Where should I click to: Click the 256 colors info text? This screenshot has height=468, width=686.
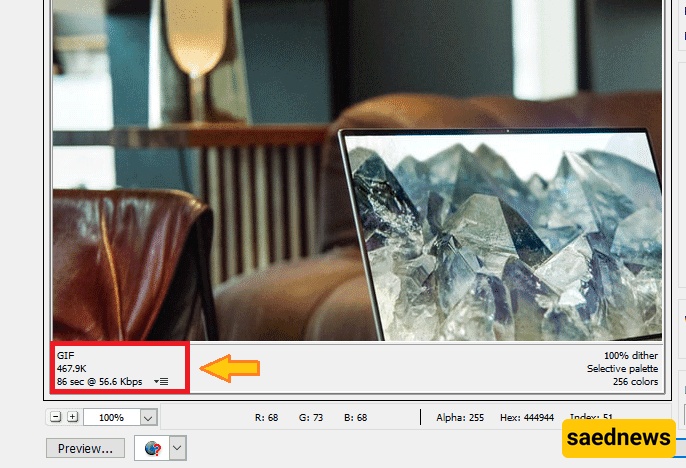tap(635, 381)
